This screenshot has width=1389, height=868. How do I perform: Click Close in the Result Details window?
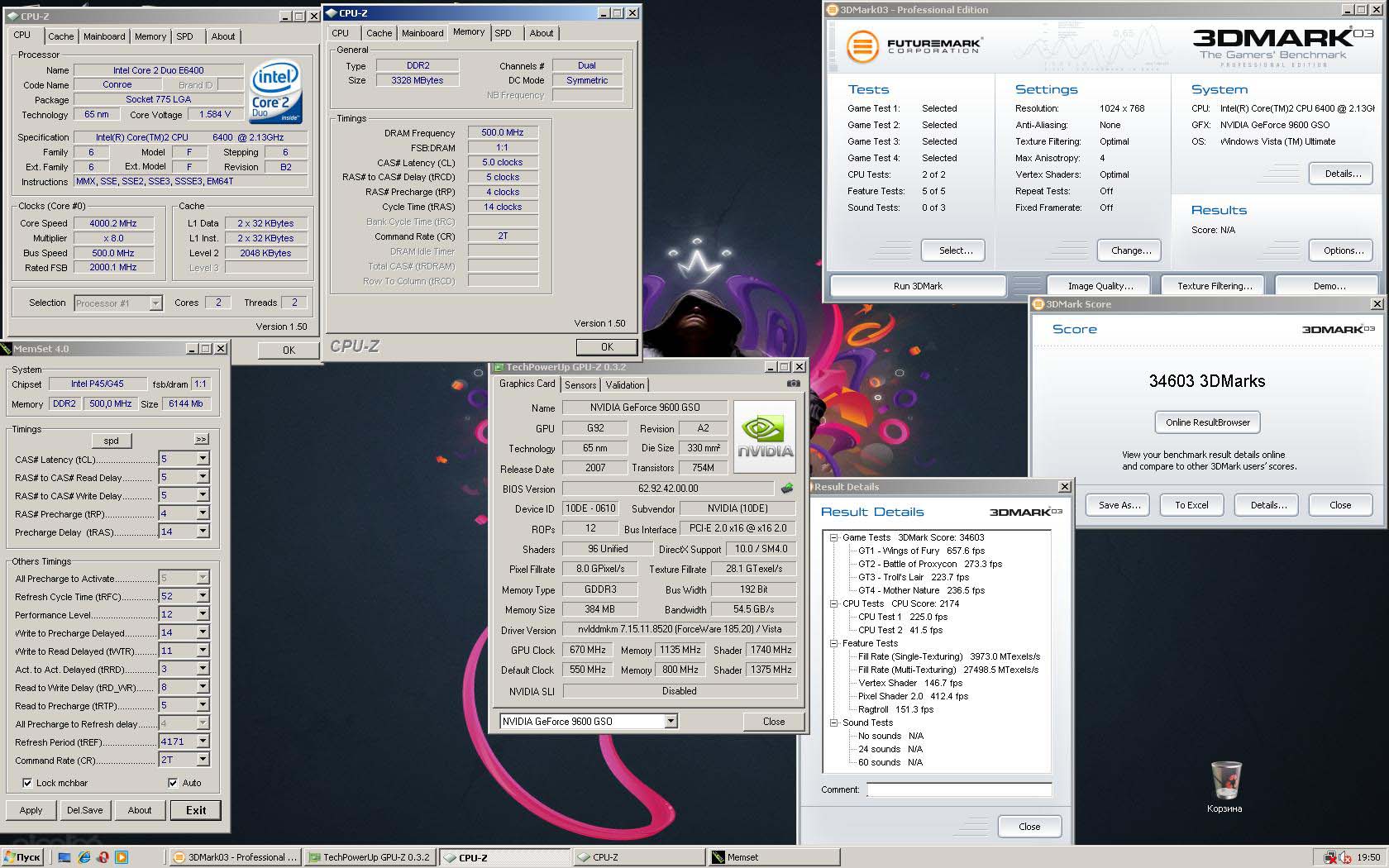(x=1029, y=827)
